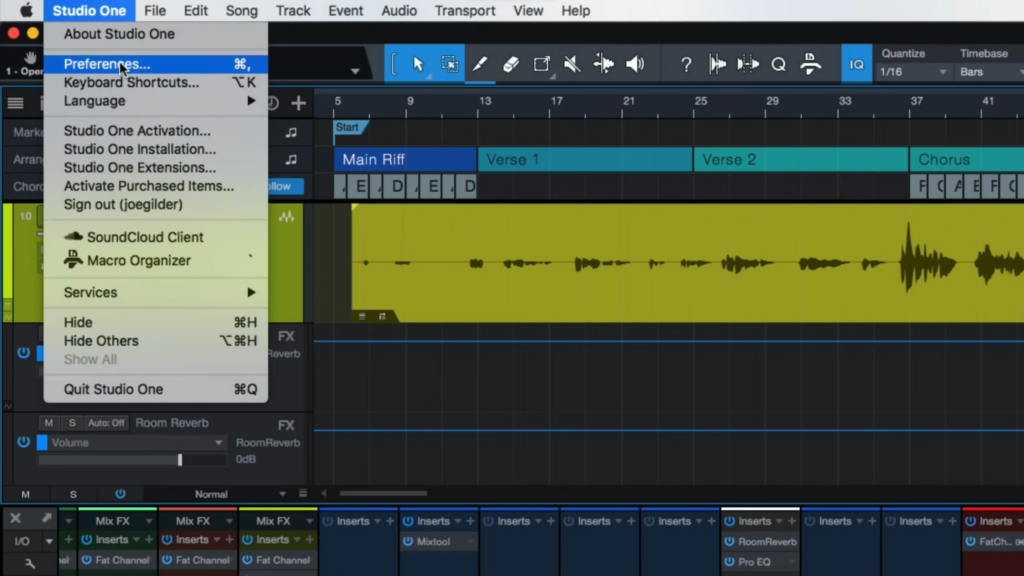
Task: Detach the mixer with the arrow icon
Action: point(46,519)
